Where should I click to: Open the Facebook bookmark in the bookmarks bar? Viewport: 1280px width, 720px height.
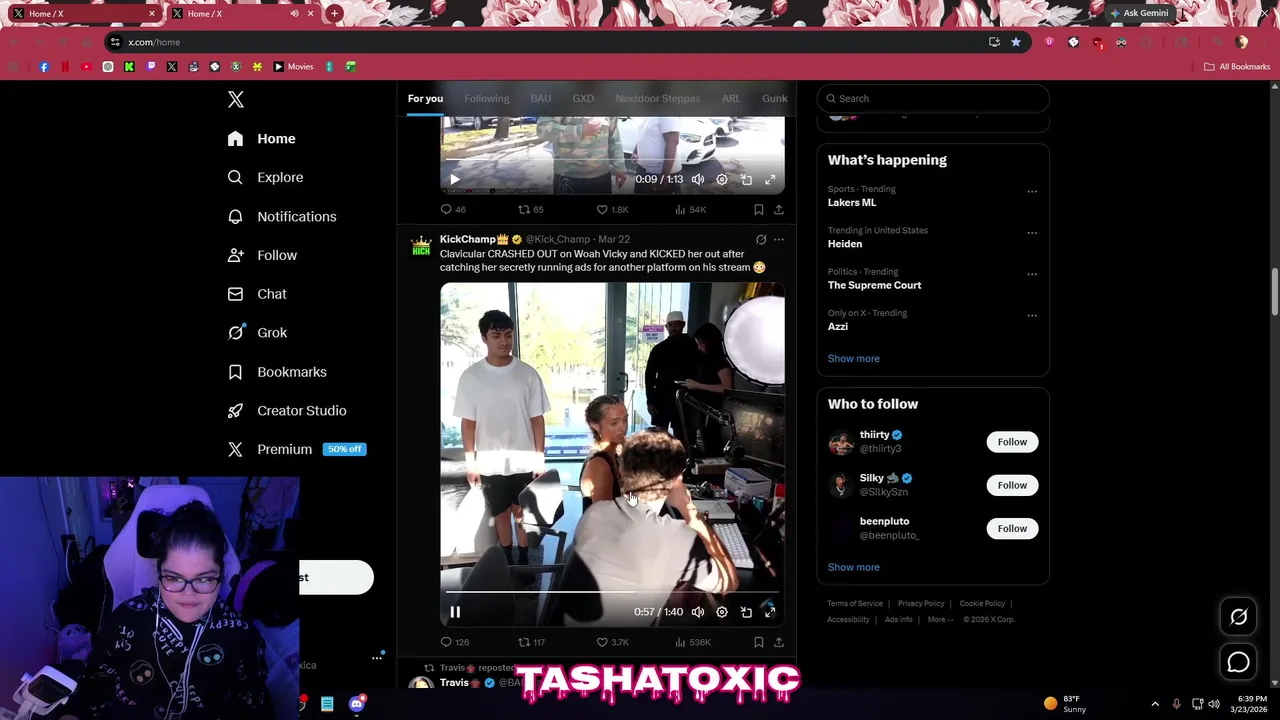(44, 67)
